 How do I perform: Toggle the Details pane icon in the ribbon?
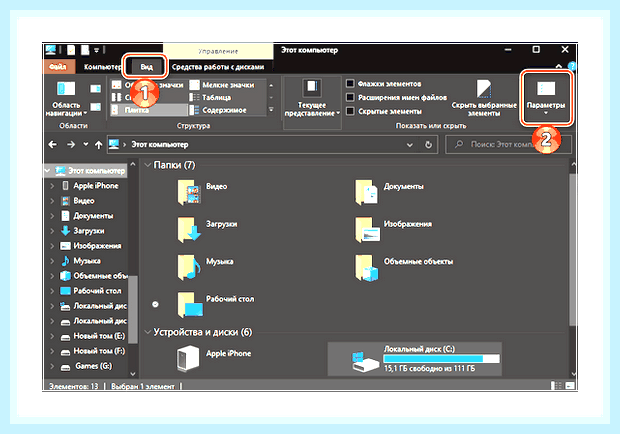95,107
